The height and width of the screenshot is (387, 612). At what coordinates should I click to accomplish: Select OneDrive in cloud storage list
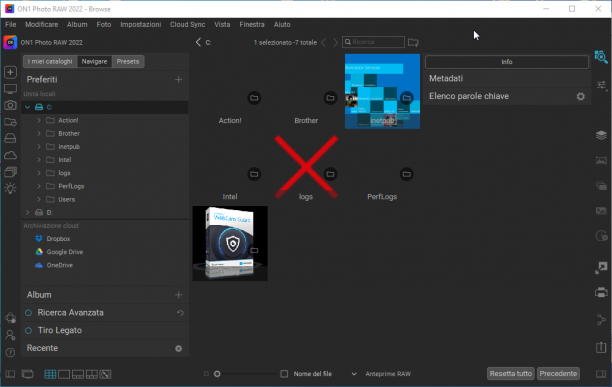59,265
